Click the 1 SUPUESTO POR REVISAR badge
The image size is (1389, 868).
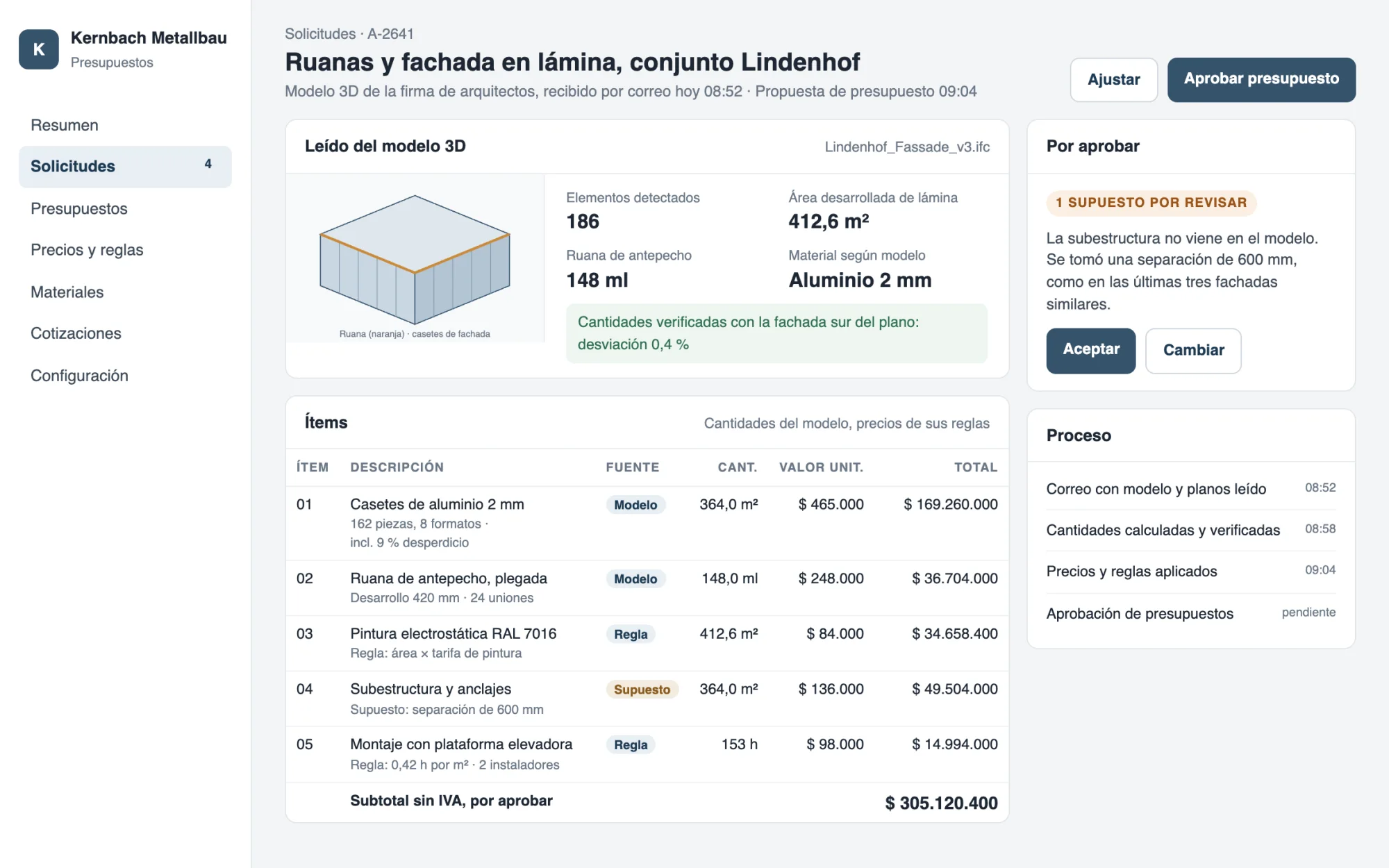1151,203
